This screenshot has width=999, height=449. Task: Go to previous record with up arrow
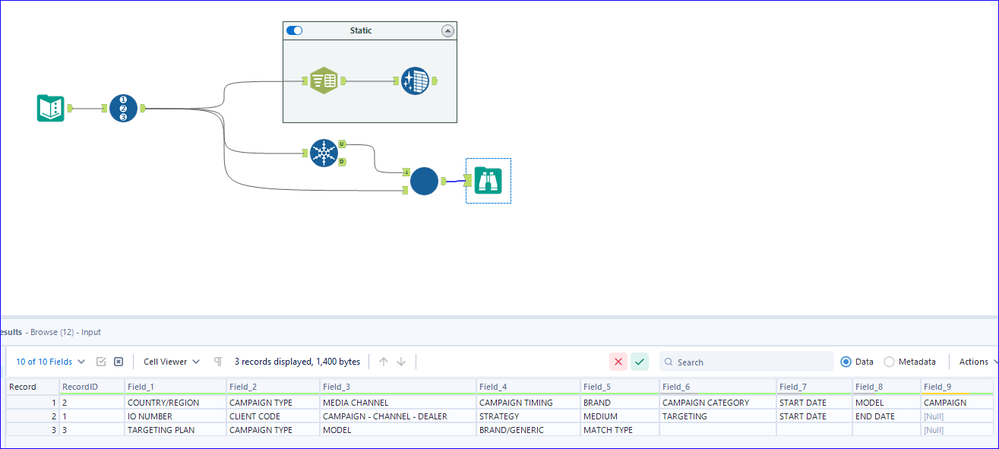point(383,362)
